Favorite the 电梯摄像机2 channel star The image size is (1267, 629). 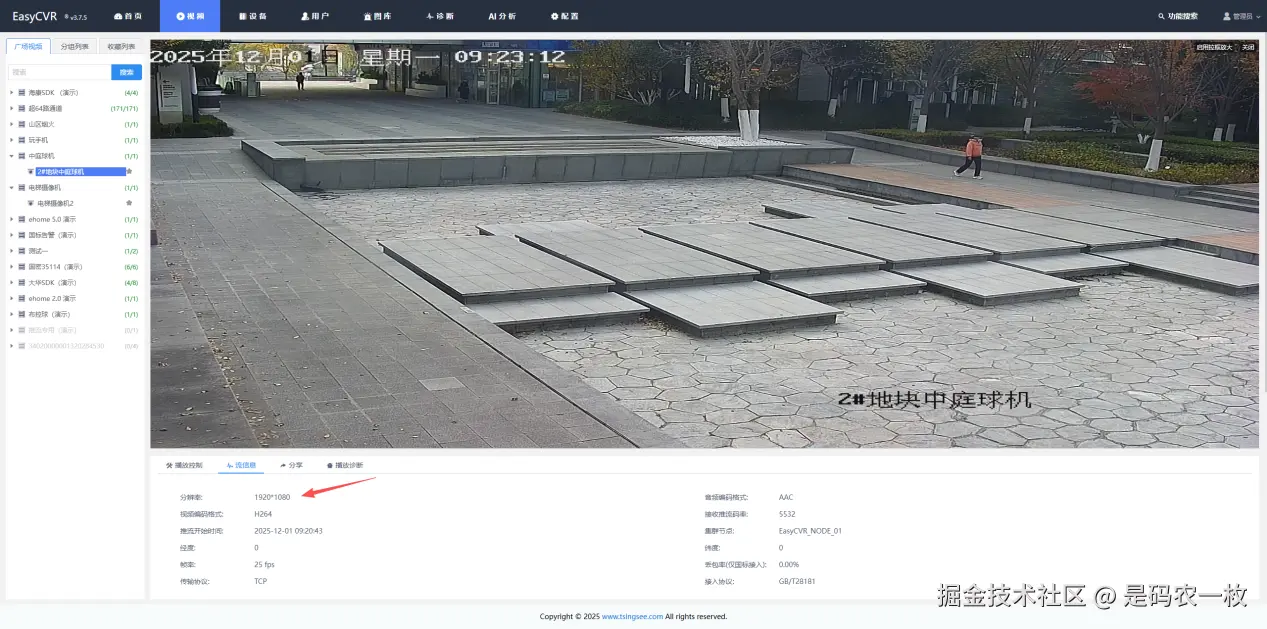point(128,203)
